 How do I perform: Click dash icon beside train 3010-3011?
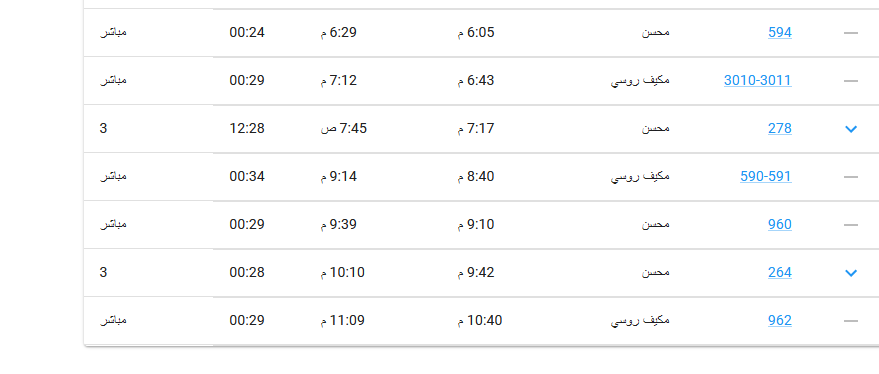coord(850,81)
